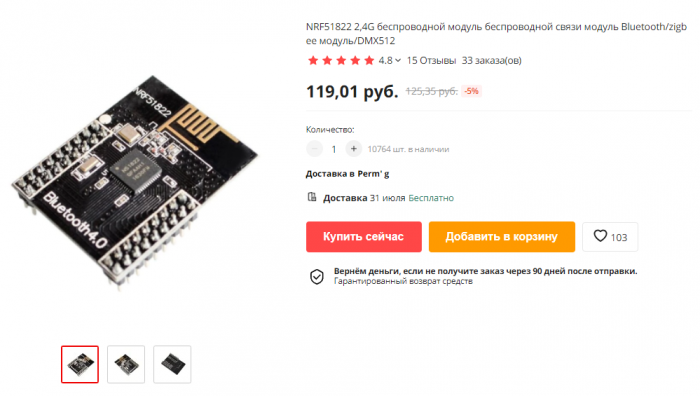Image resolution: width=700 pixels, height=396 pixels.
Task: Click the Гарантированный возврат средств text
Action: pyautogui.click(x=403, y=281)
